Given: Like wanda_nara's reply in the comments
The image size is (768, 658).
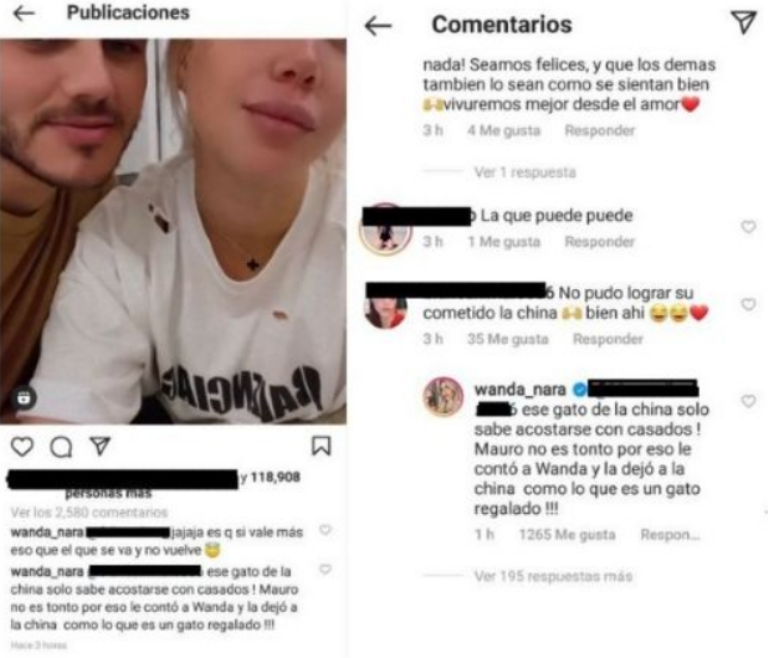Looking at the screenshot, I should (x=748, y=401).
